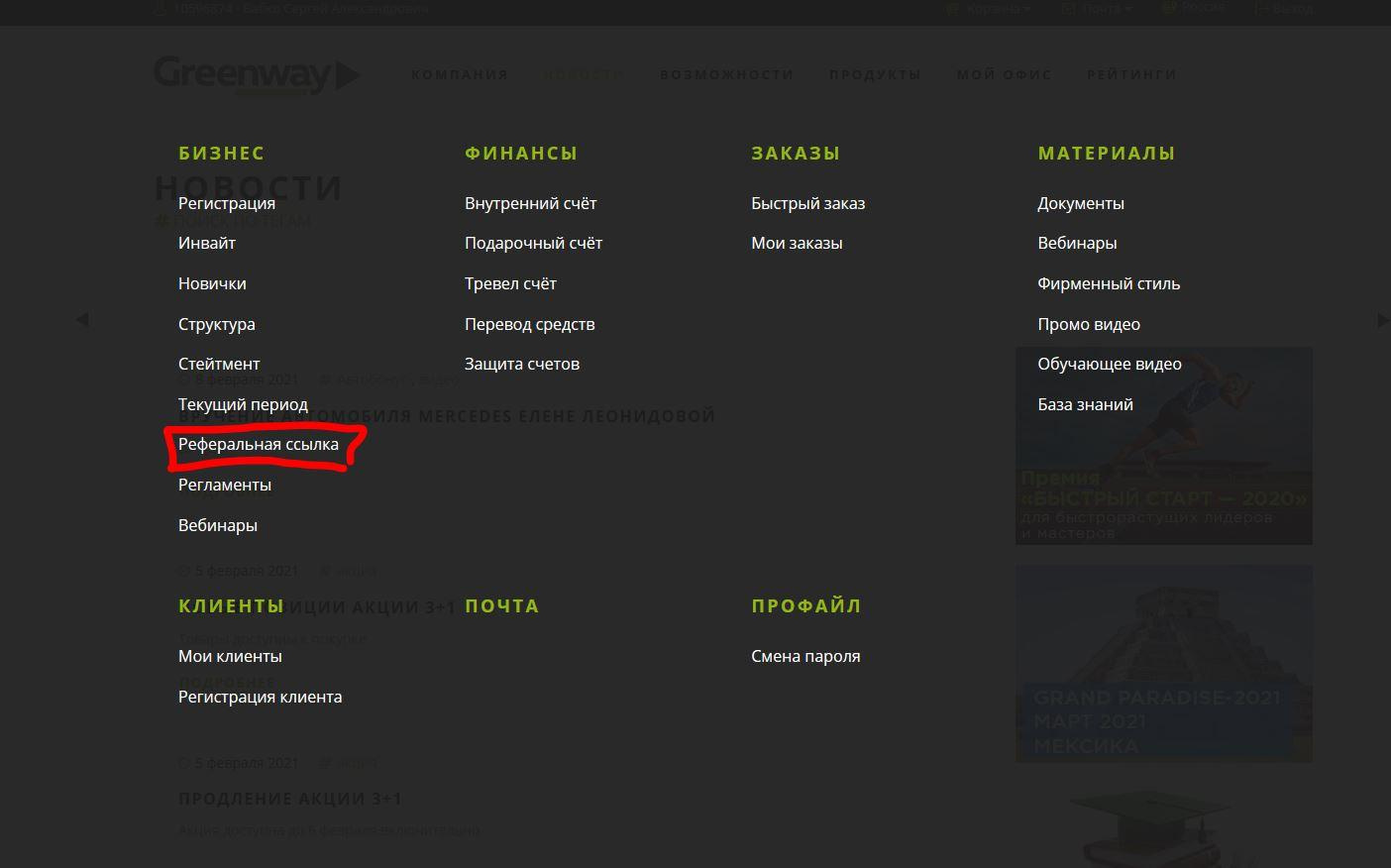This screenshot has height=868, width=1391.
Task: Expand the Почта dropdown in top bar
Action: [x=1100, y=8]
